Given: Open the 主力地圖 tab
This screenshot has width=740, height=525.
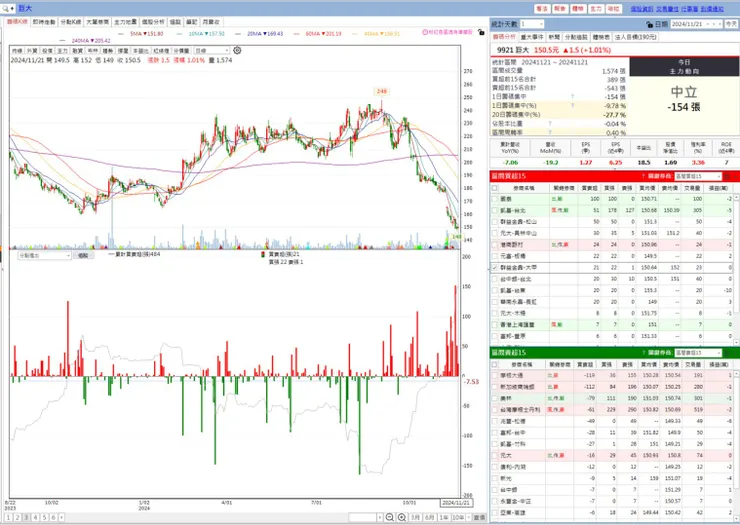Looking at the screenshot, I should [125, 22].
